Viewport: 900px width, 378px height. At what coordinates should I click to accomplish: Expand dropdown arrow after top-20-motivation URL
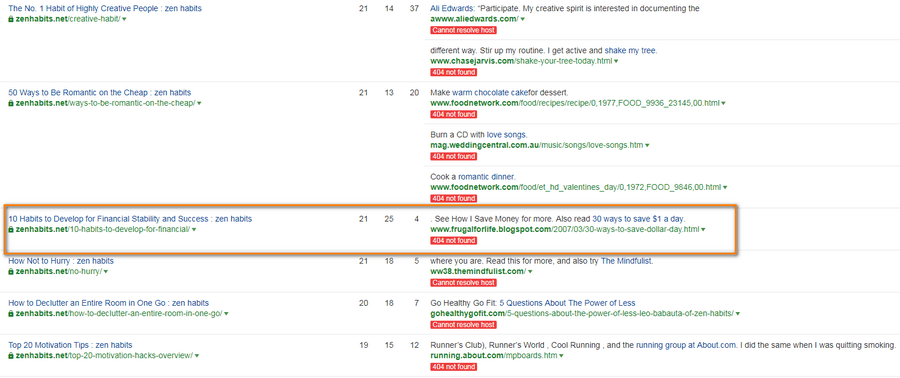pyautogui.click(x=197, y=356)
